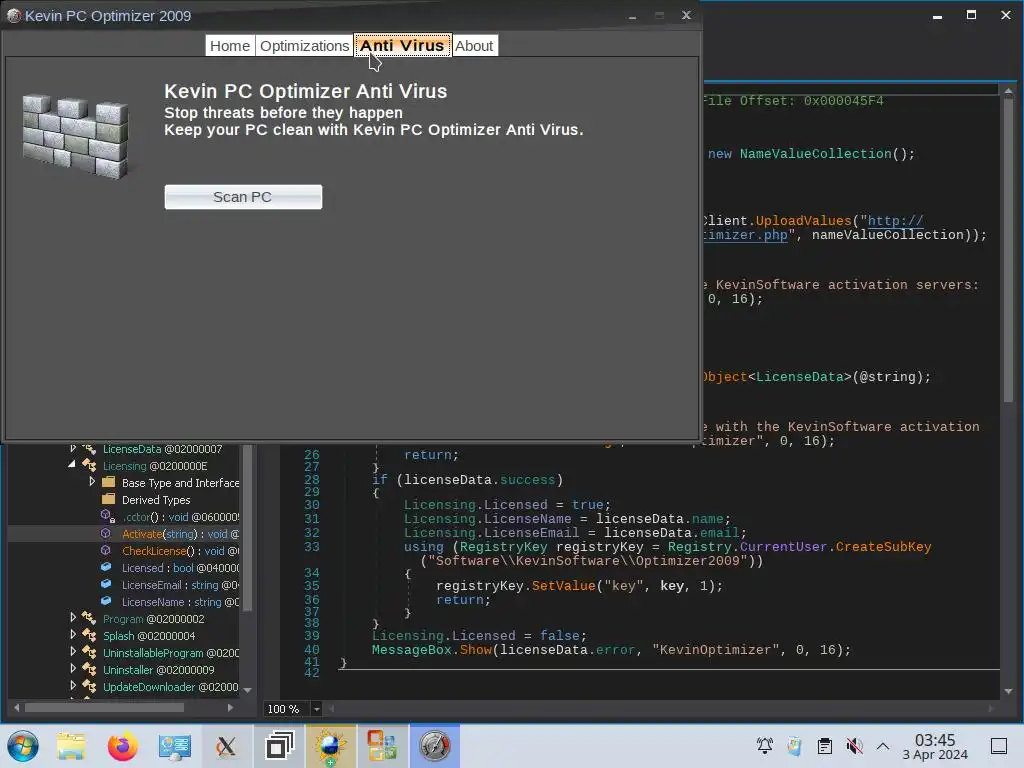Click the tree panel horizontal scrollbar thumb
The height and width of the screenshot is (768, 1024).
(104, 707)
